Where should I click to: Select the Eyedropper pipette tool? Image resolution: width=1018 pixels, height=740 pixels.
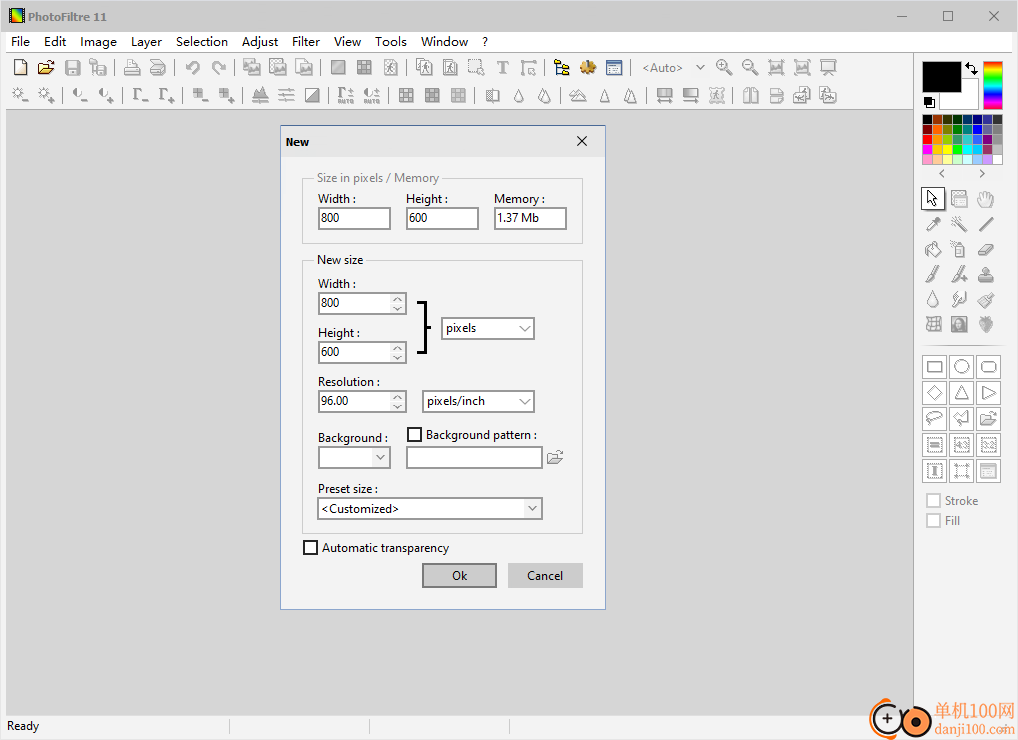click(x=933, y=225)
